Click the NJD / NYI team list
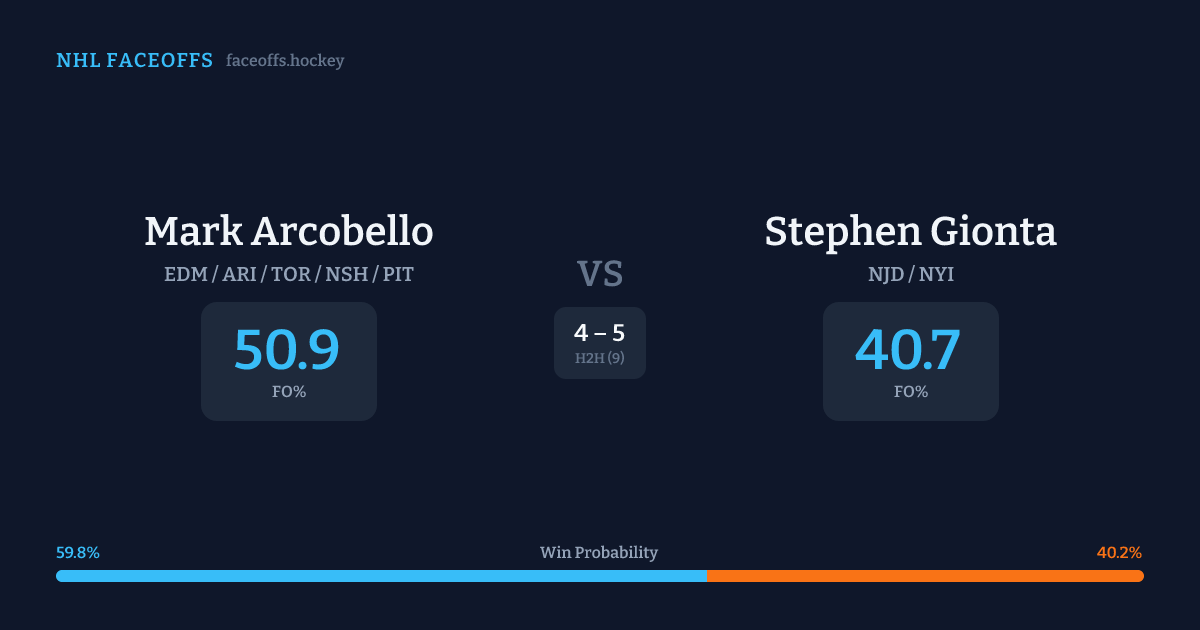Image resolution: width=1200 pixels, height=630 pixels. point(910,274)
